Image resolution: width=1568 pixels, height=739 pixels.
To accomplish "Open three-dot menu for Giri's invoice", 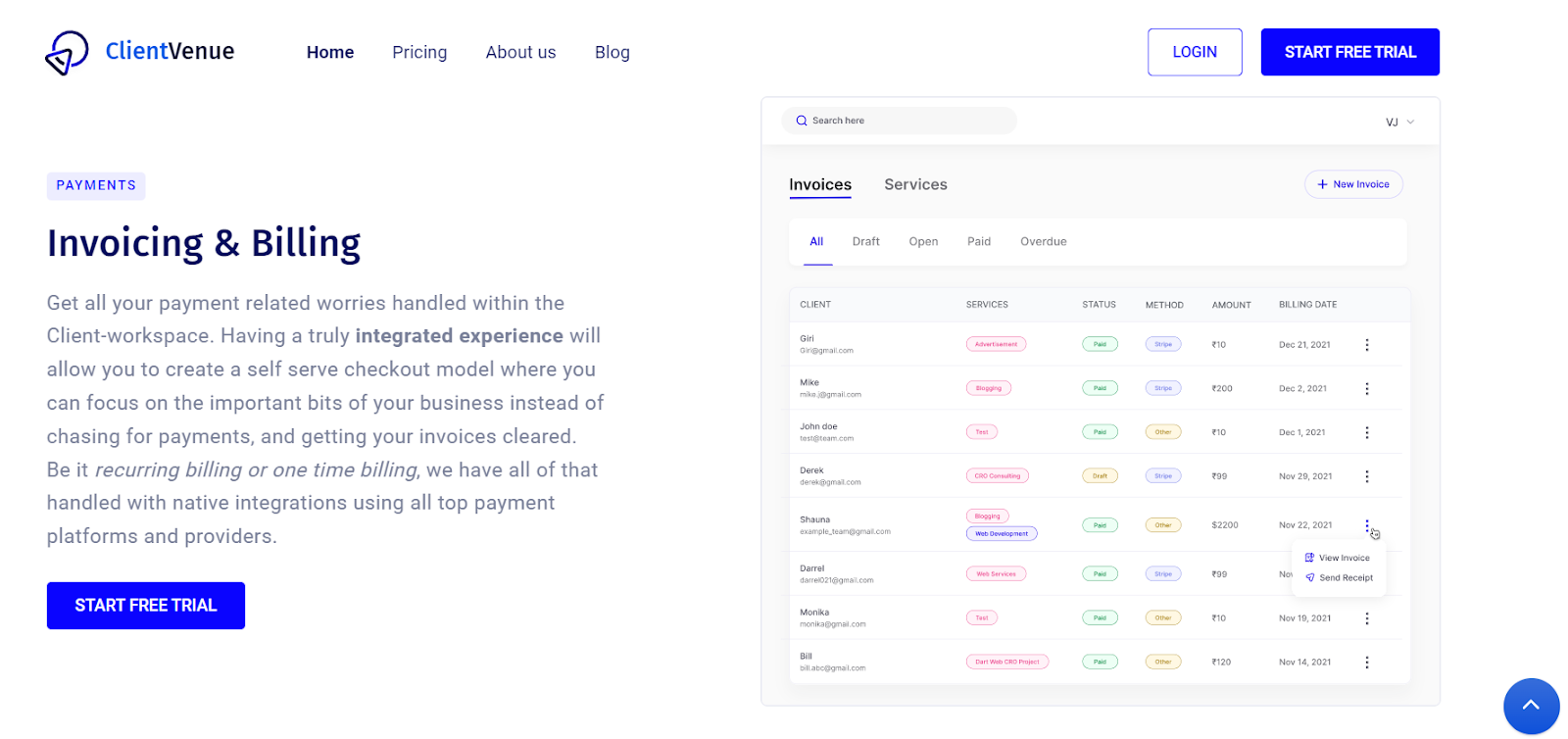I will tap(1367, 345).
